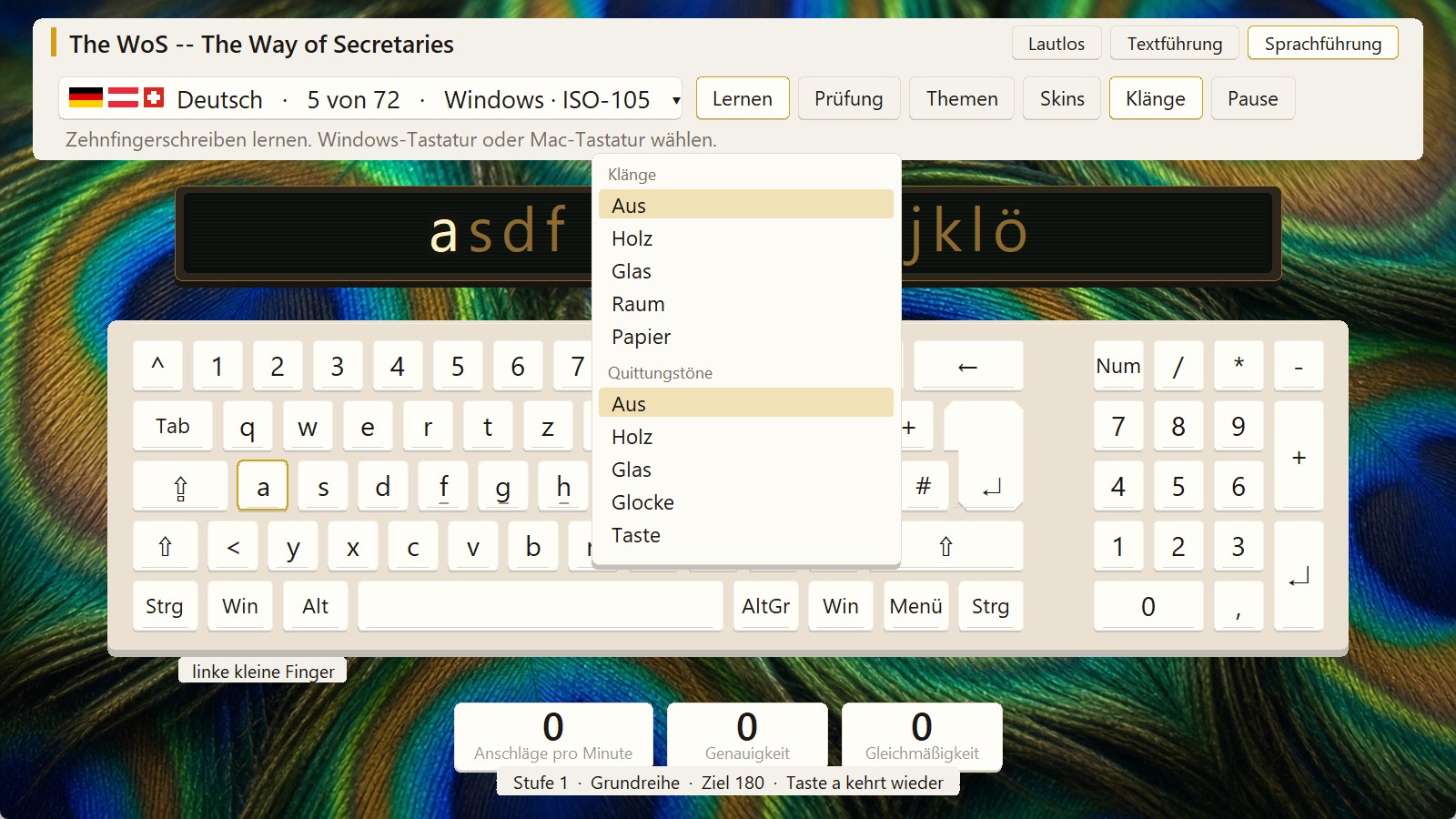Switch to Lernen mode

pos(743,98)
